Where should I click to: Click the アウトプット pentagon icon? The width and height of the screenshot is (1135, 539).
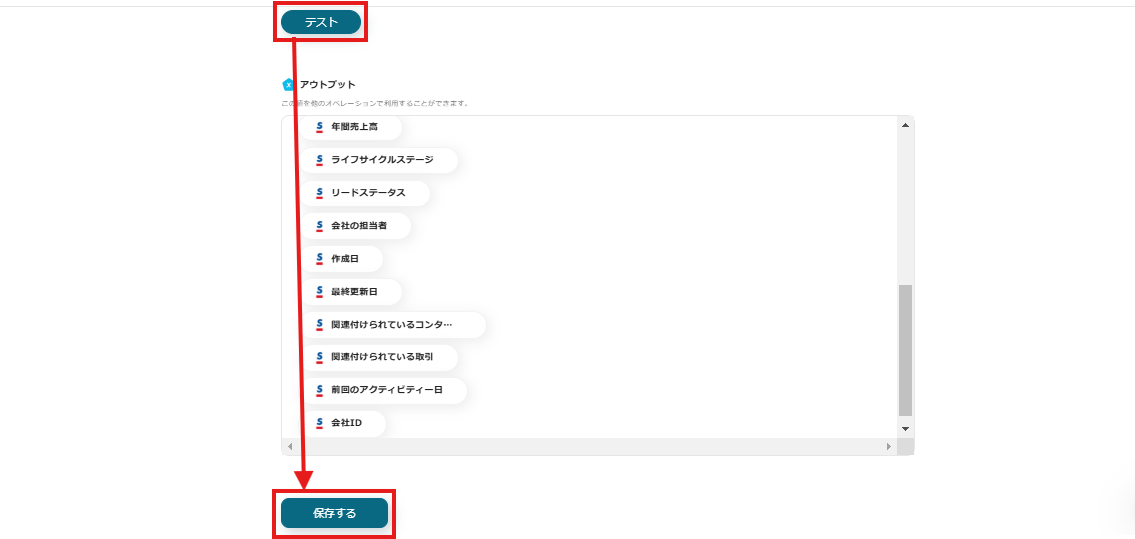(289, 85)
